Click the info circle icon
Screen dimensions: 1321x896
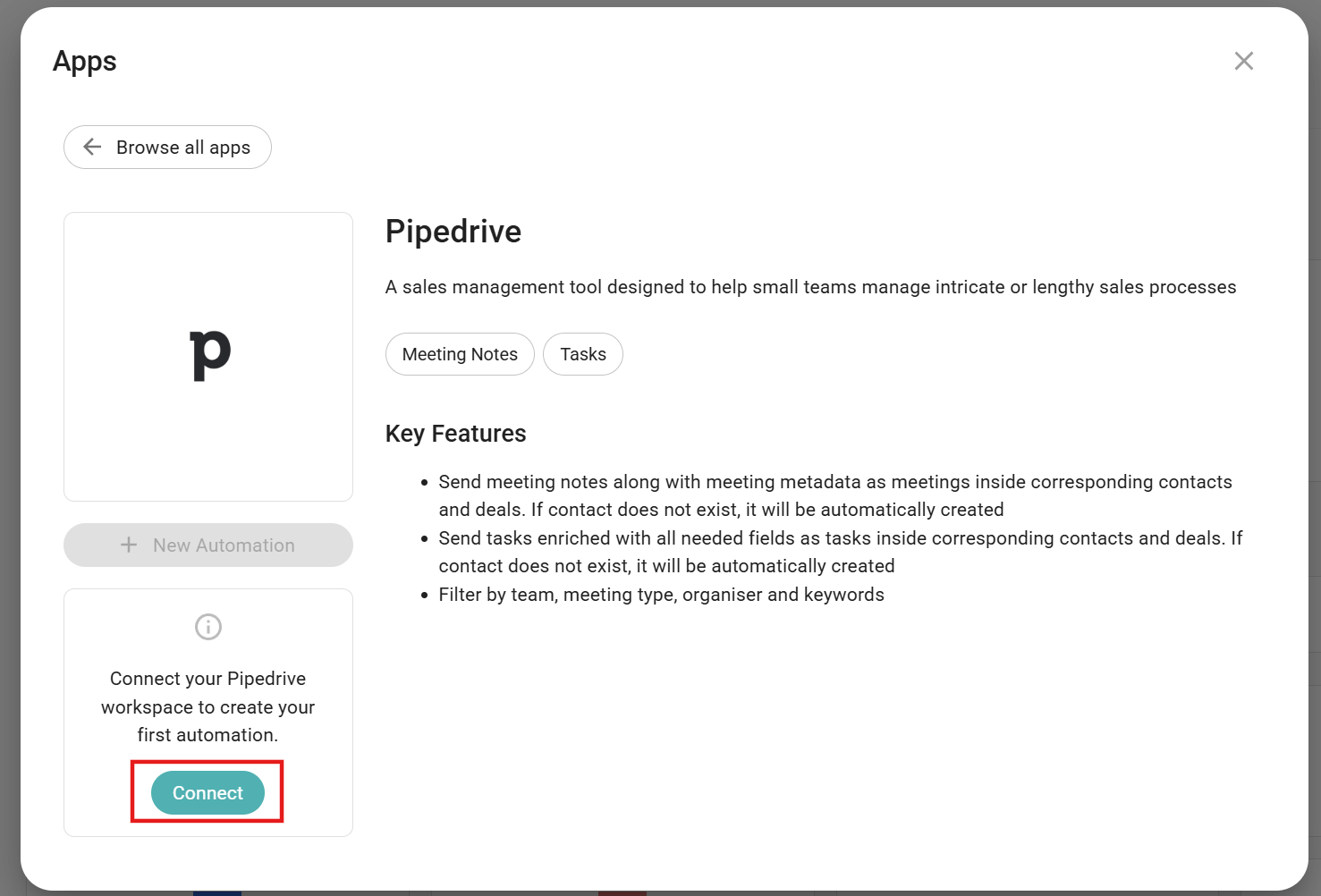pyautogui.click(x=208, y=627)
